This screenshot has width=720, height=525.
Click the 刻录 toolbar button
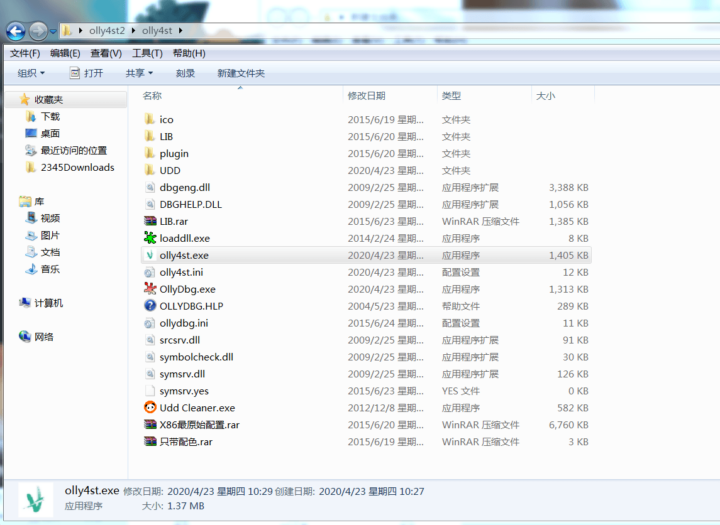[x=185, y=73]
